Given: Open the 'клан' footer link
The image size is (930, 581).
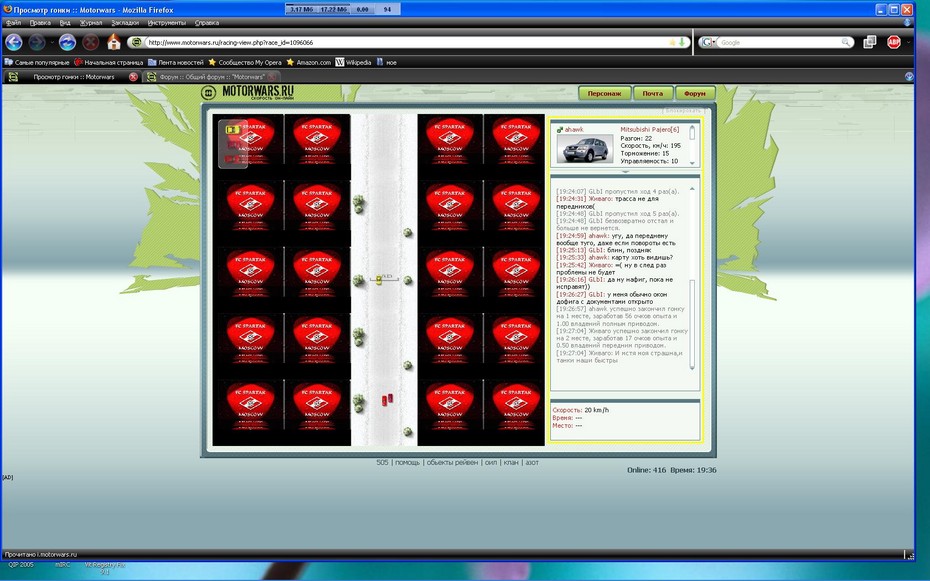Looking at the screenshot, I should (x=511, y=462).
